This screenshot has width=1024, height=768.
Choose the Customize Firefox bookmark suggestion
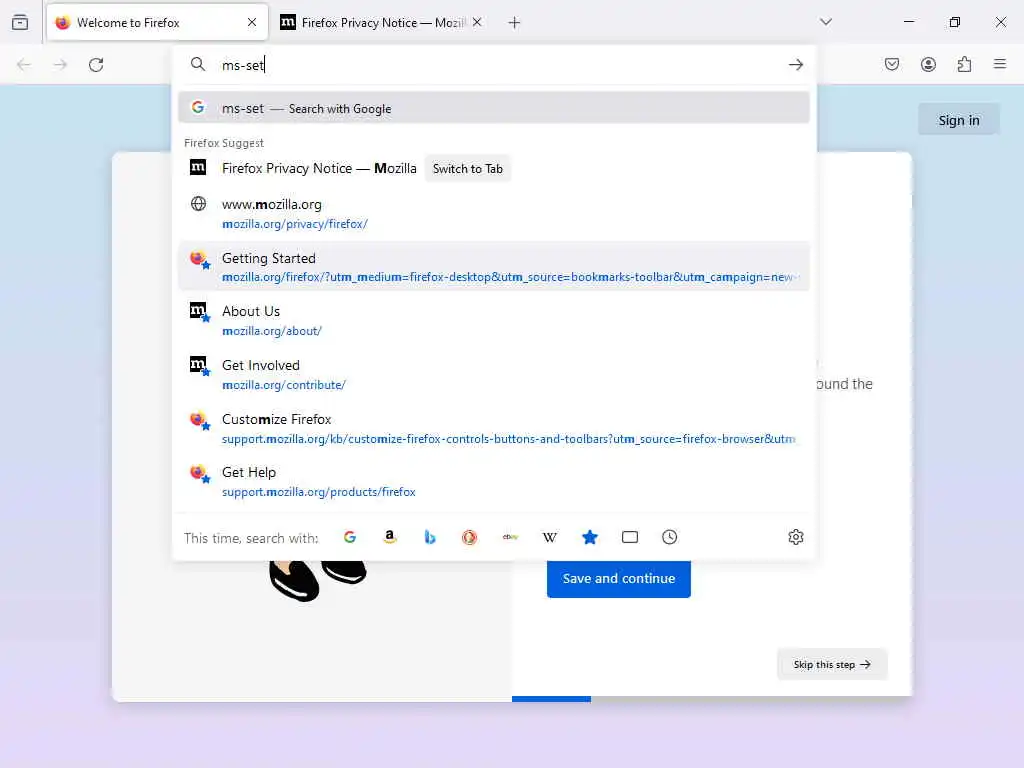point(494,428)
